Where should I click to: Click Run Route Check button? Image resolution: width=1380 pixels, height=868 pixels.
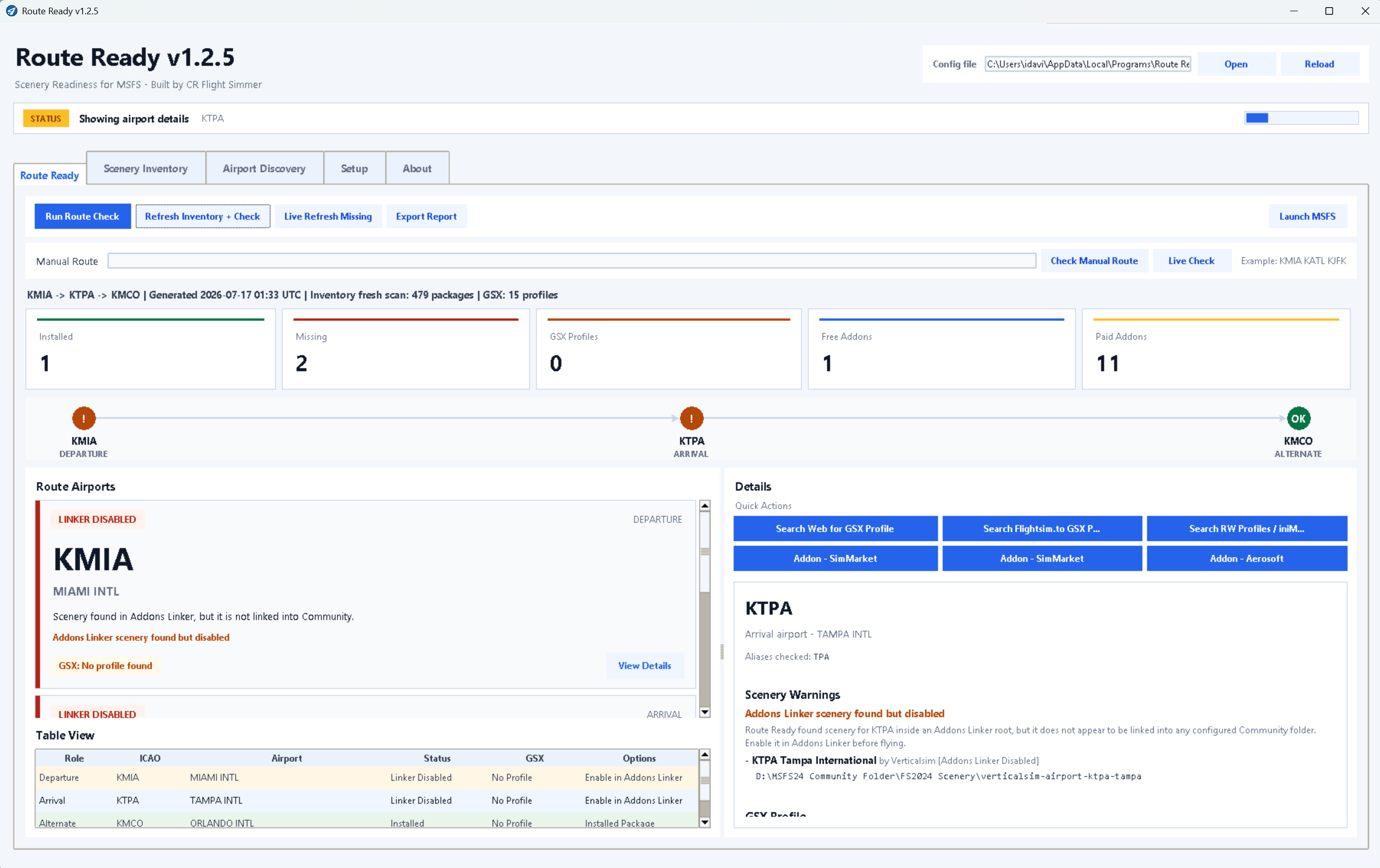(x=83, y=216)
